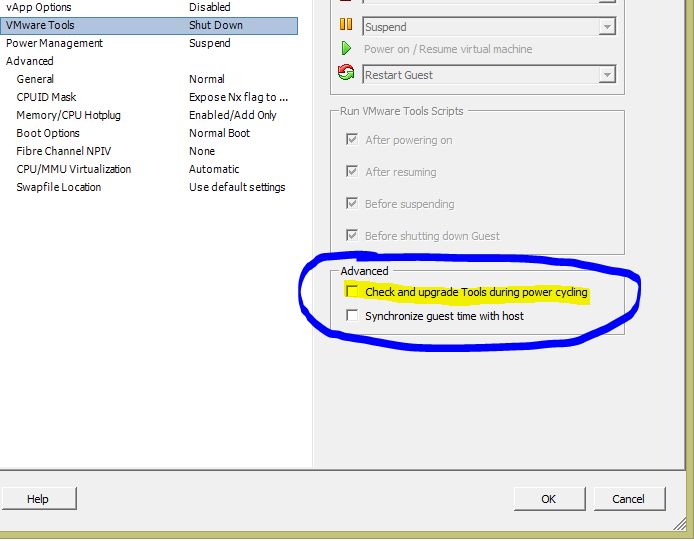The height and width of the screenshot is (541, 694).
Task: Toggle Before shutting down Guest checkbox
Action: [x=352, y=236]
